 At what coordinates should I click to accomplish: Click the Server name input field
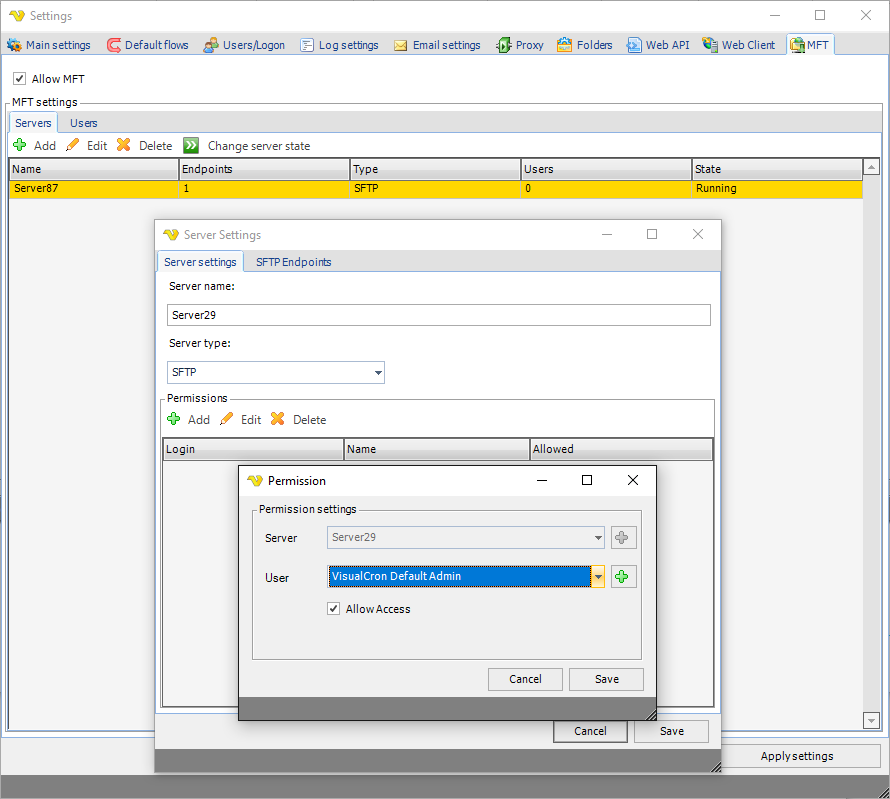point(438,315)
